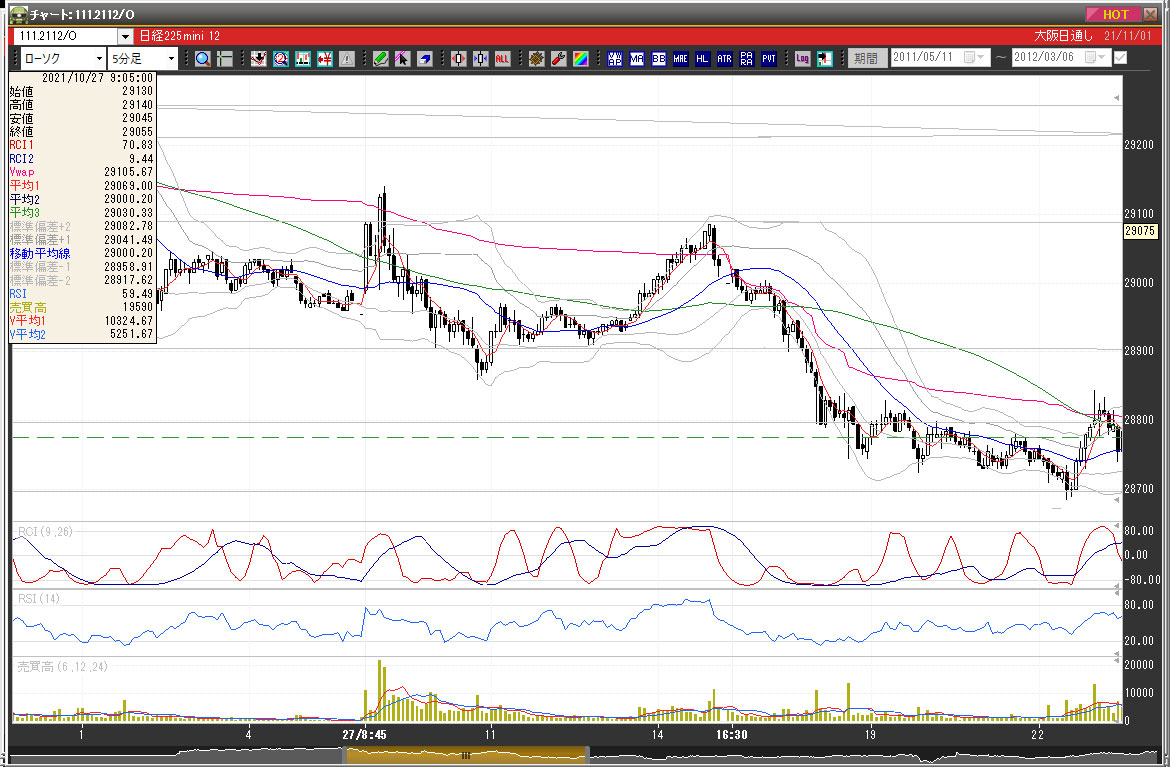Image resolution: width=1170 pixels, height=767 pixels.
Task: Select the arrow pointer line tool
Action: coord(402,58)
